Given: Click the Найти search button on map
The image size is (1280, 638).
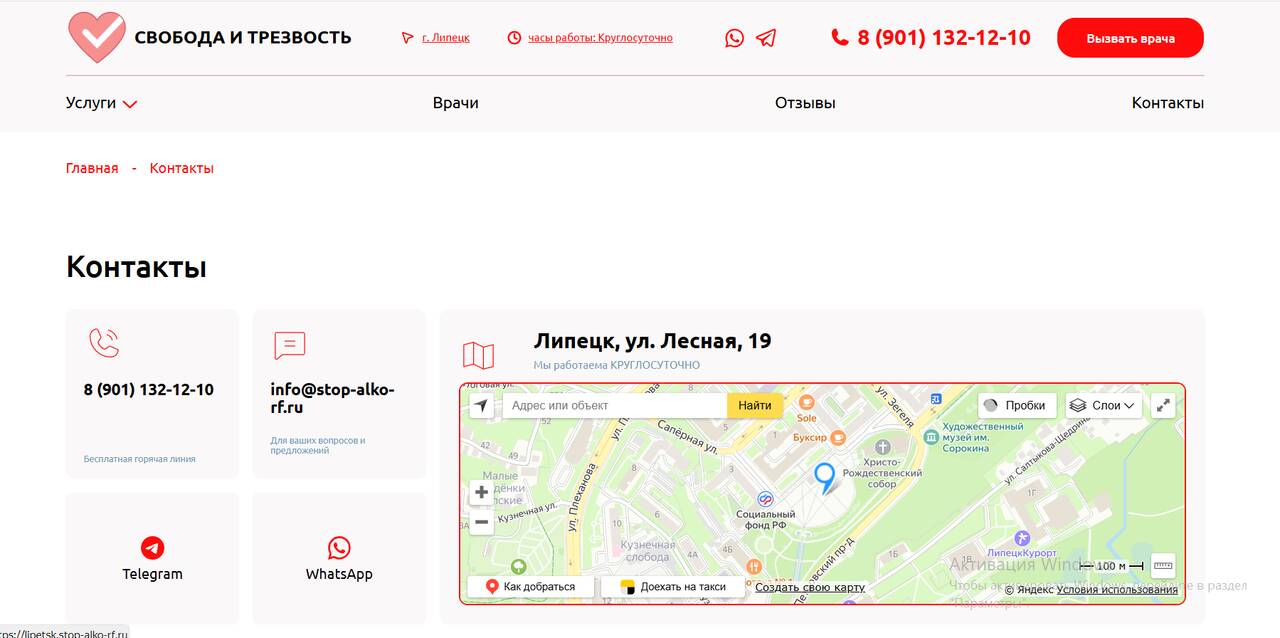Looking at the screenshot, I should tap(755, 405).
